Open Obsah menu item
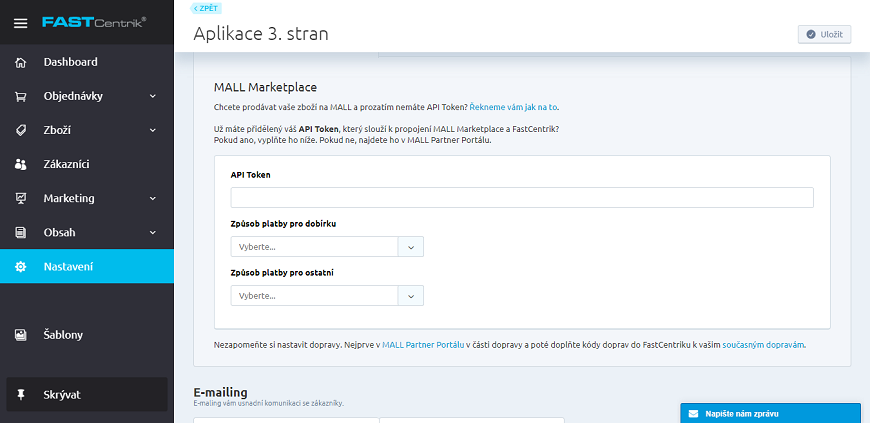Image resolution: width=870 pixels, height=423 pixels. [x=87, y=233]
